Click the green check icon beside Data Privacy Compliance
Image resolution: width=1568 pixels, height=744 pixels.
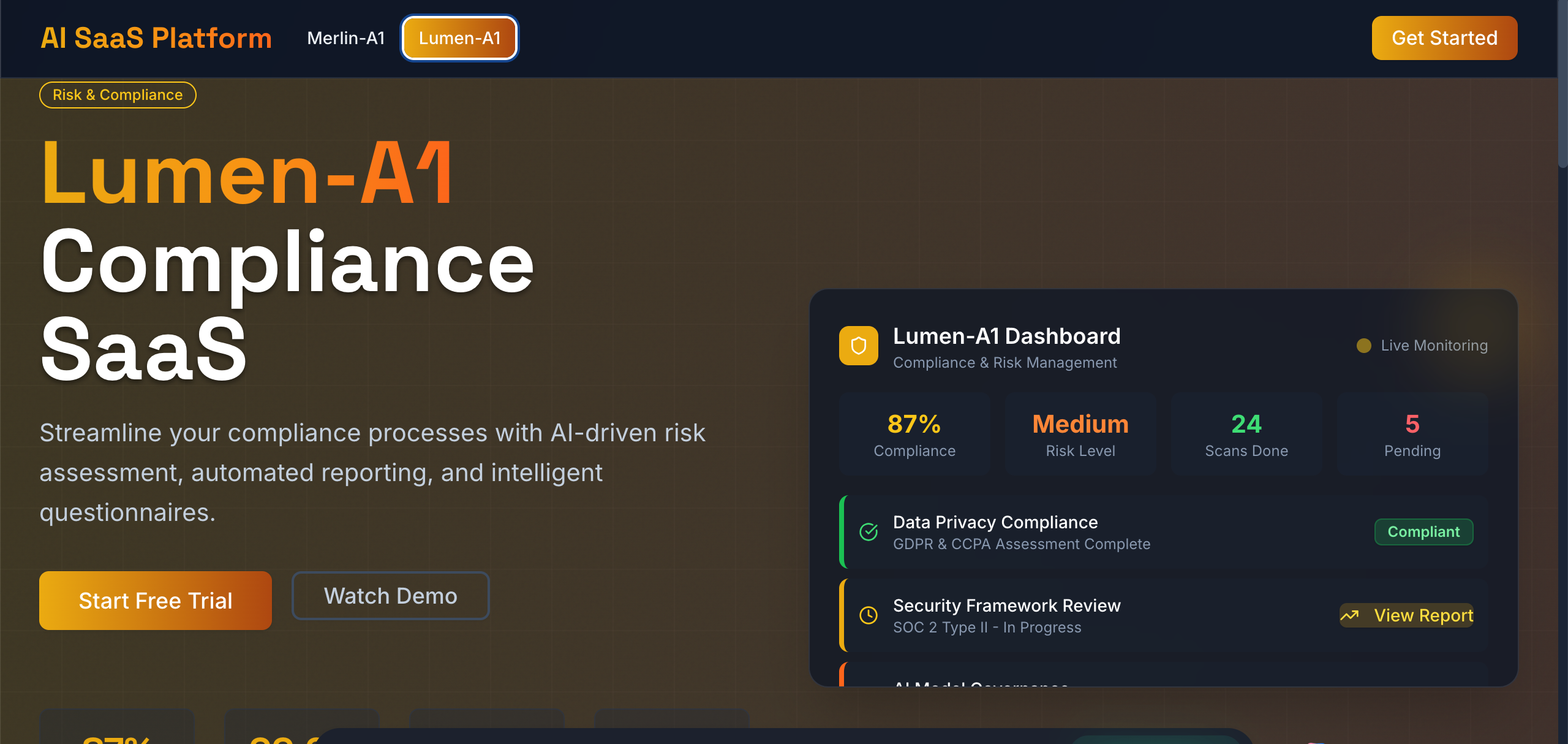click(869, 532)
